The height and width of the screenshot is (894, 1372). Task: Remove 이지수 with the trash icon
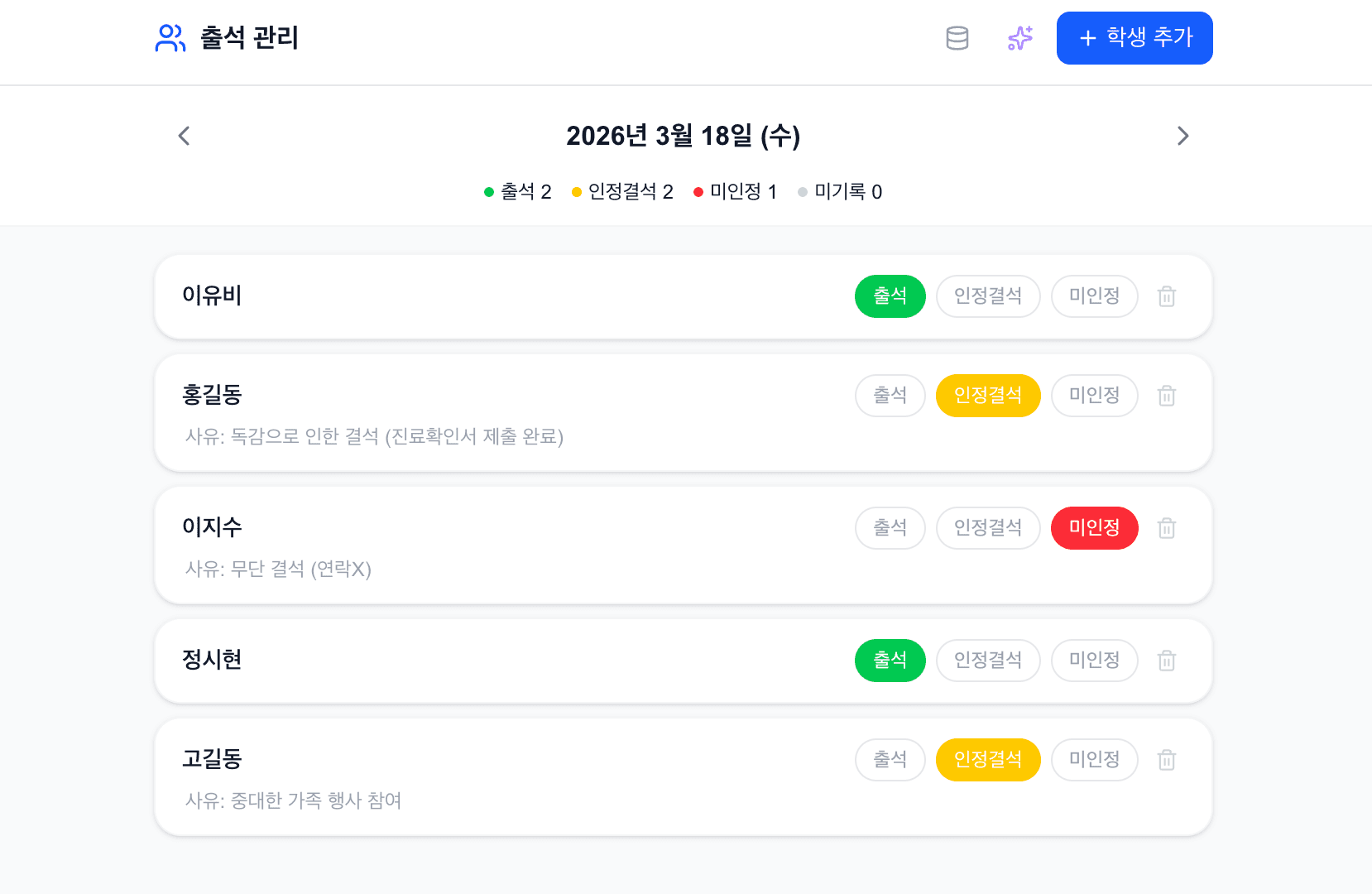(x=1167, y=528)
